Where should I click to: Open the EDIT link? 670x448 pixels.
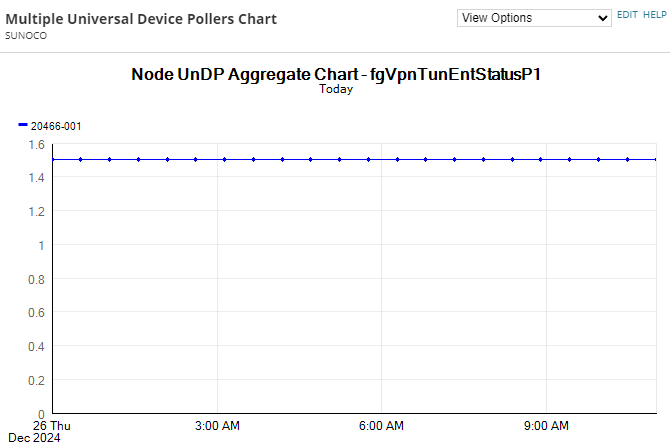627,15
